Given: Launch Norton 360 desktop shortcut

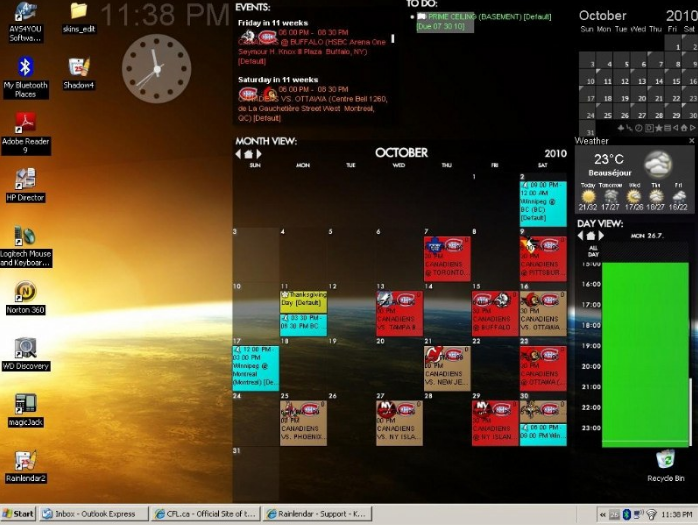Looking at the screenshot, I should pos(25,291).
